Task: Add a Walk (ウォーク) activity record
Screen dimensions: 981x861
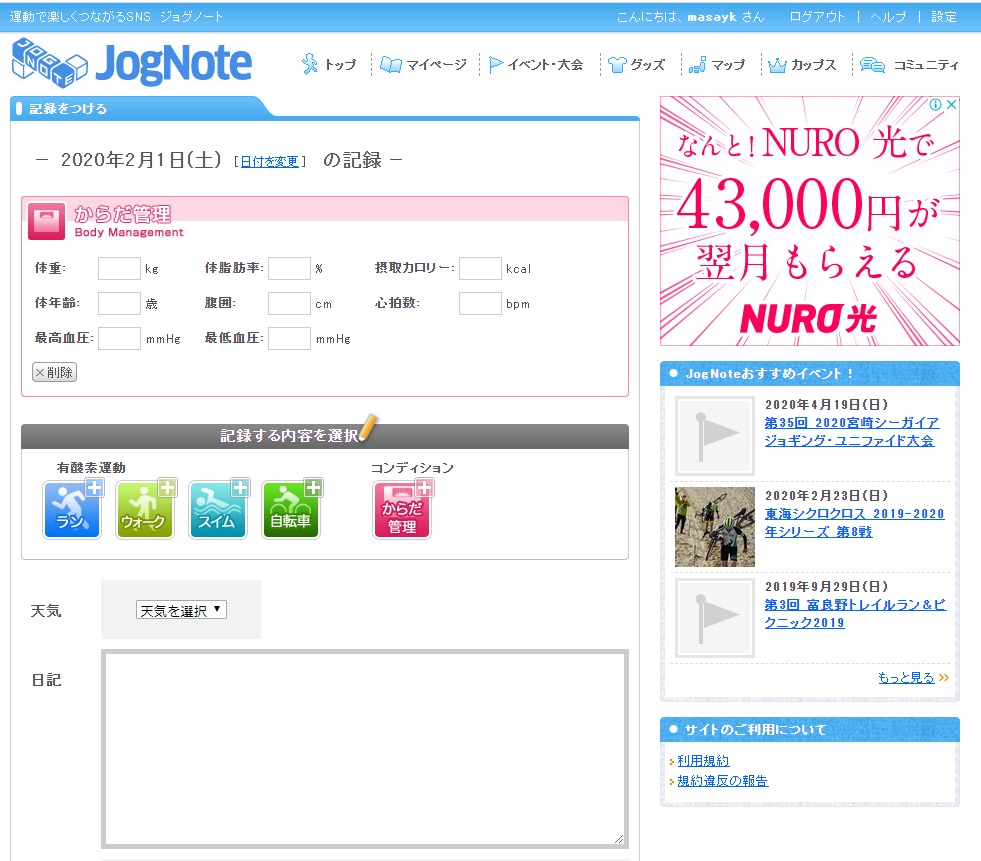Action: [145, 509]
